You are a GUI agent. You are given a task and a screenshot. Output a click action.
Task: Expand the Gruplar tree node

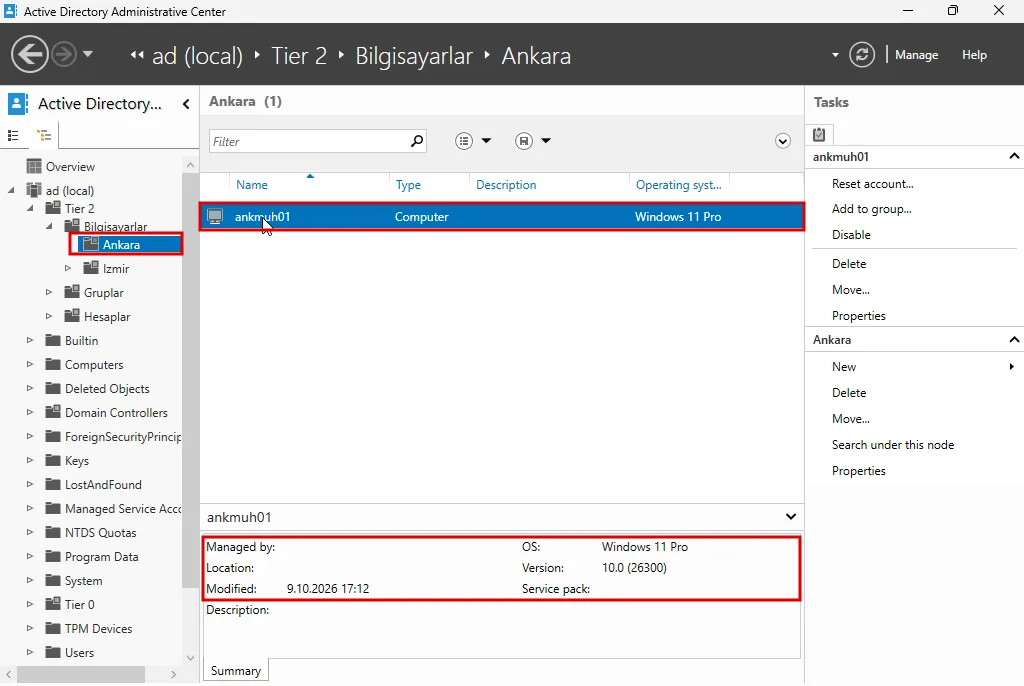point(49,292)
